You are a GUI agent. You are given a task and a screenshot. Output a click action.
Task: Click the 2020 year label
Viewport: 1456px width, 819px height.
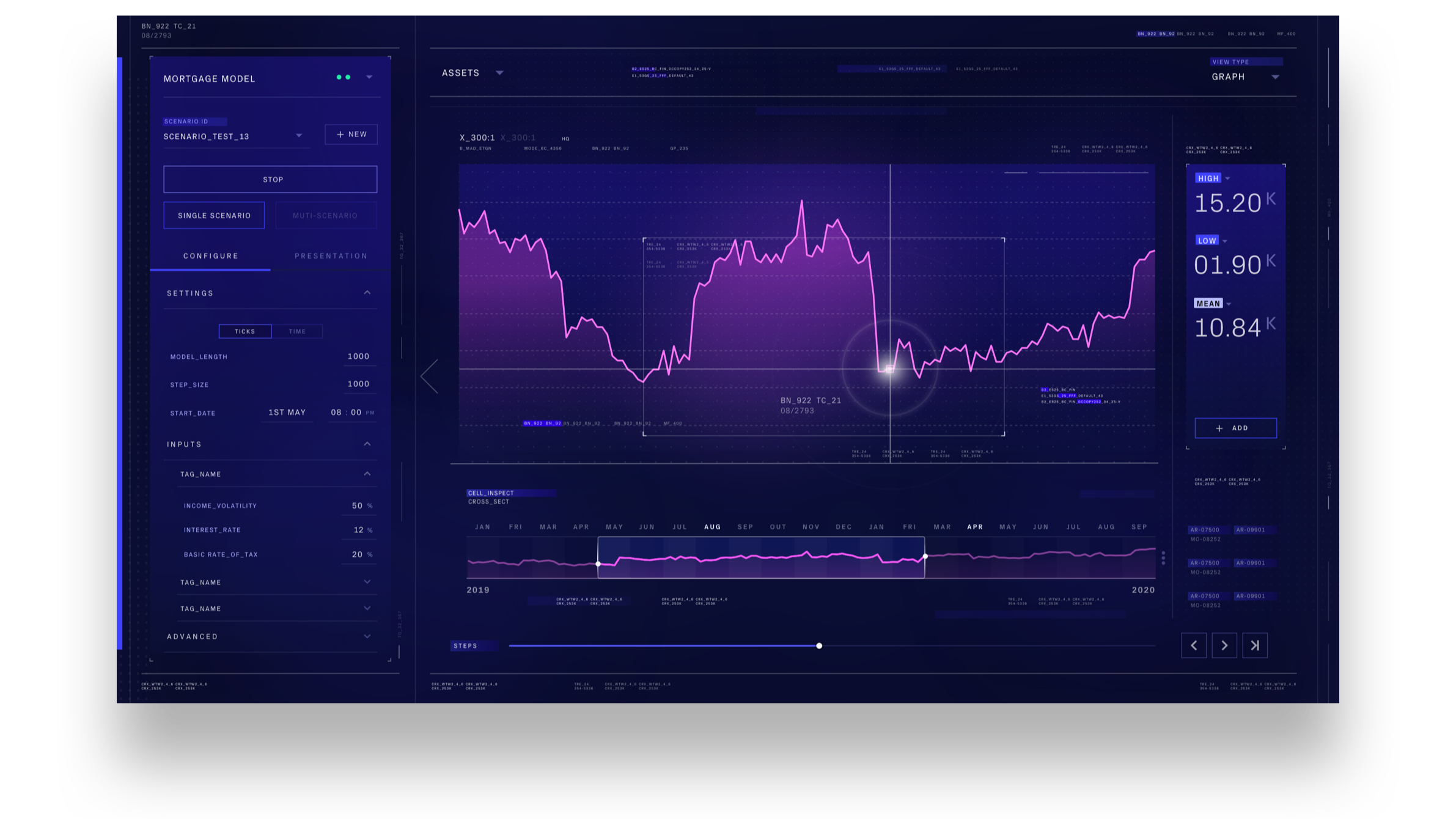pos(1143,590)
